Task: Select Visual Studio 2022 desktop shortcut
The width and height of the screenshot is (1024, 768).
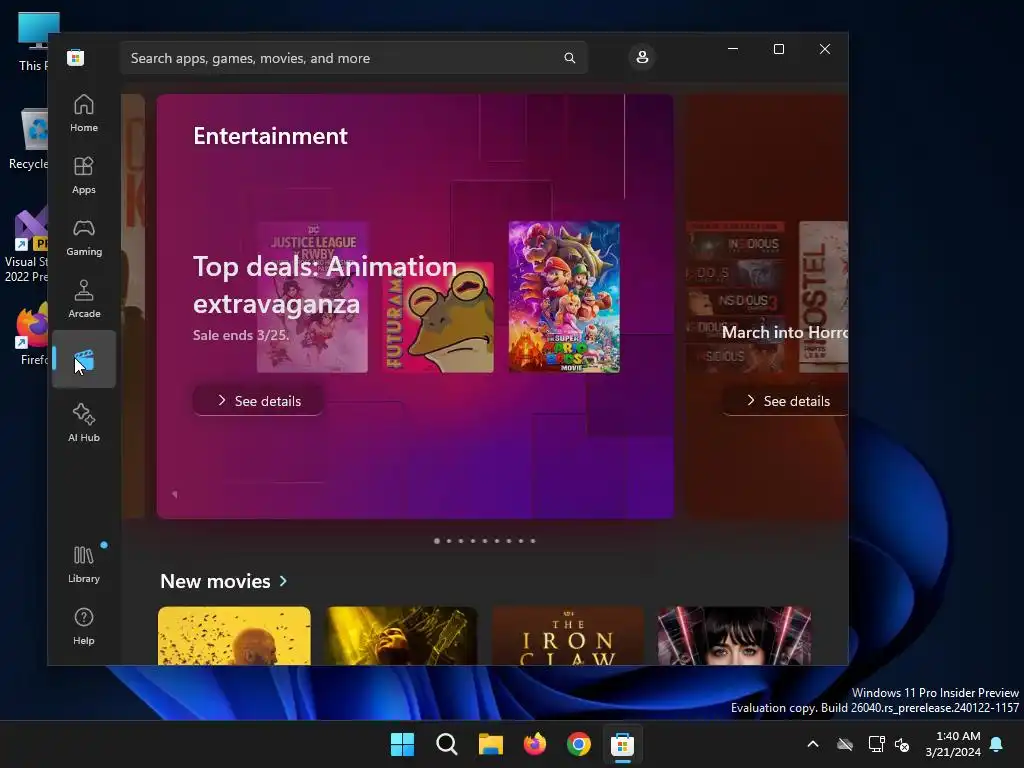Action: coord(26,246)
